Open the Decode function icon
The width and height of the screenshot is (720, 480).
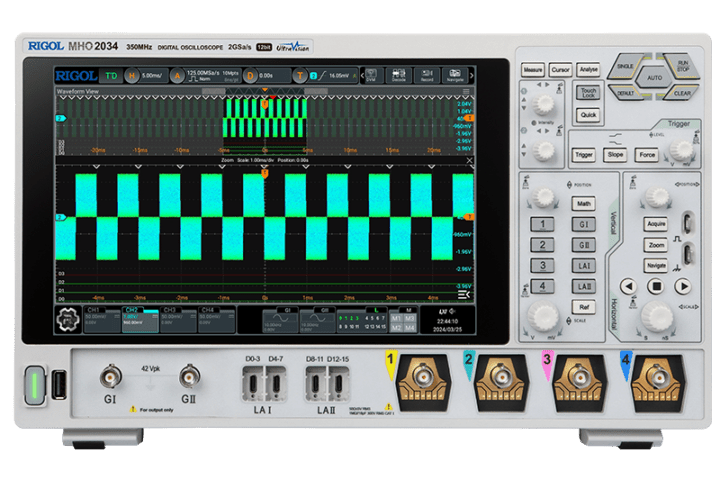(x=399, y=75)
